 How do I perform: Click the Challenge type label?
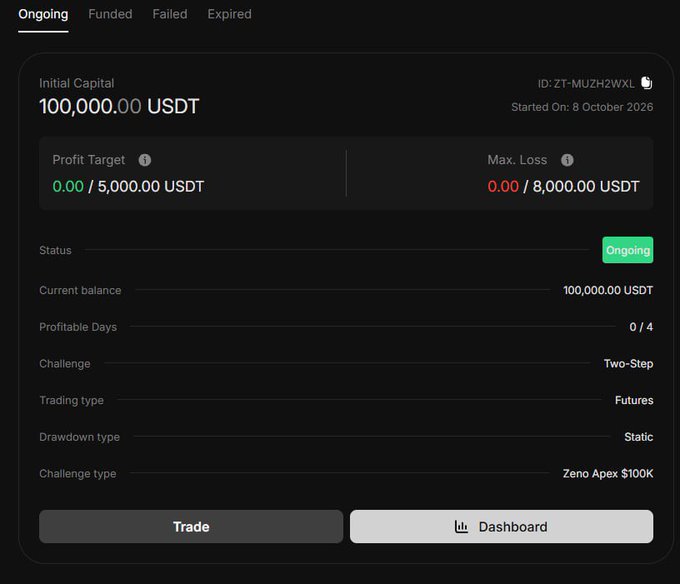coord(78,473)
